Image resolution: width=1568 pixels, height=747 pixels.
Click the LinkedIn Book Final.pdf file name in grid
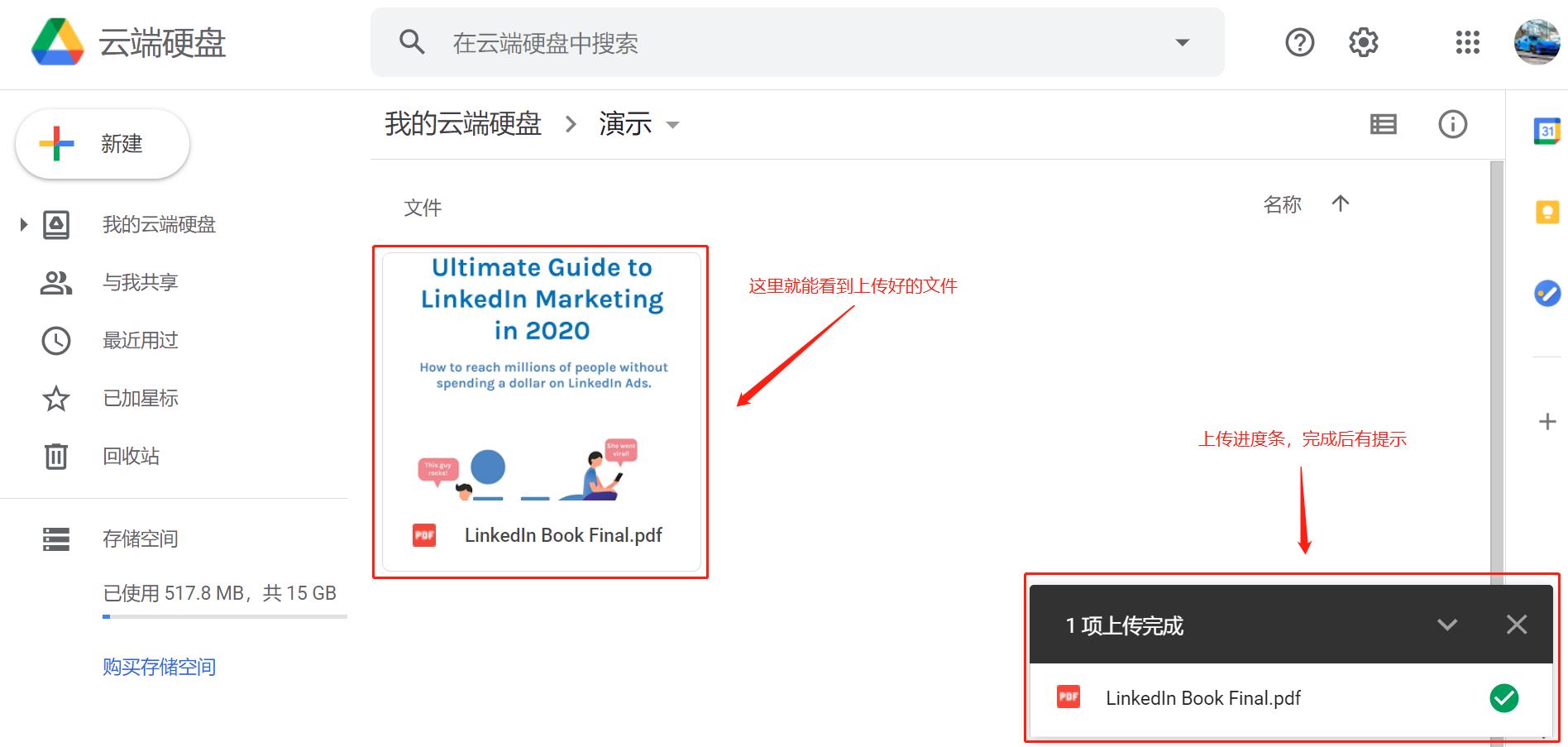[563, 535]
